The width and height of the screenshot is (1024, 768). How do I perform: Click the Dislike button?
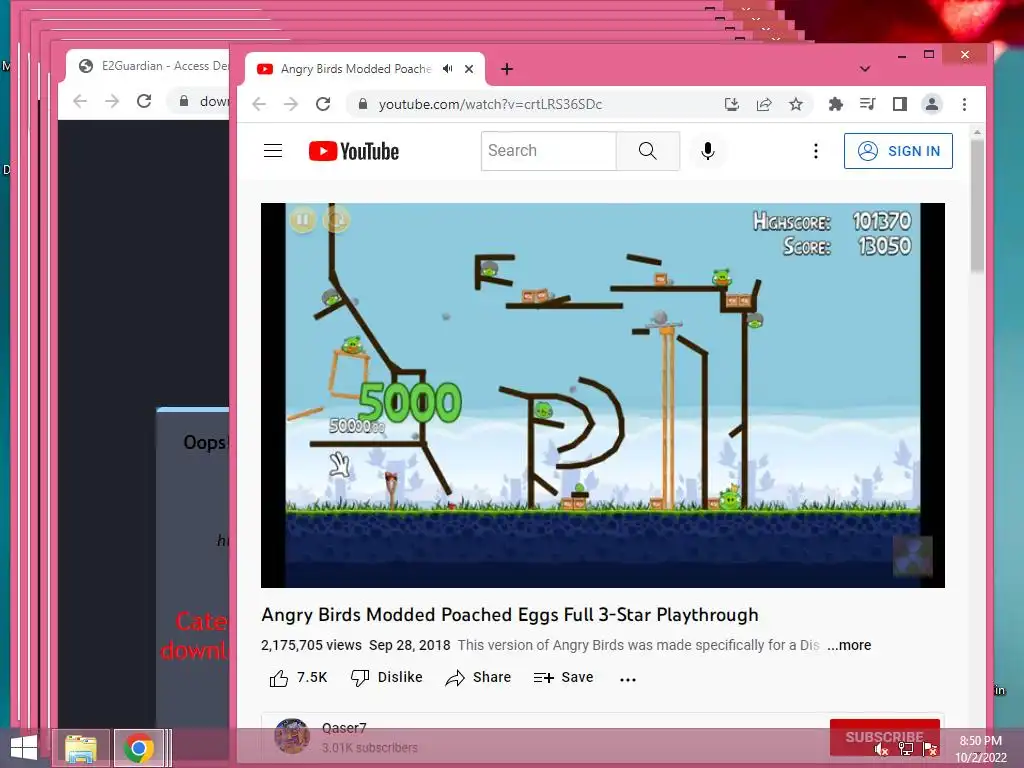tap(387, 678)
